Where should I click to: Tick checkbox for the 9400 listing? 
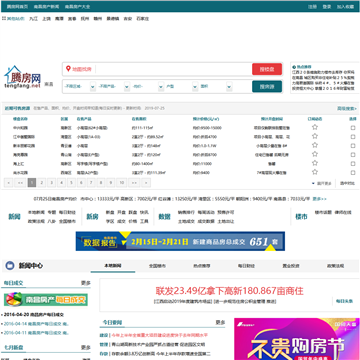pos(353,173)
